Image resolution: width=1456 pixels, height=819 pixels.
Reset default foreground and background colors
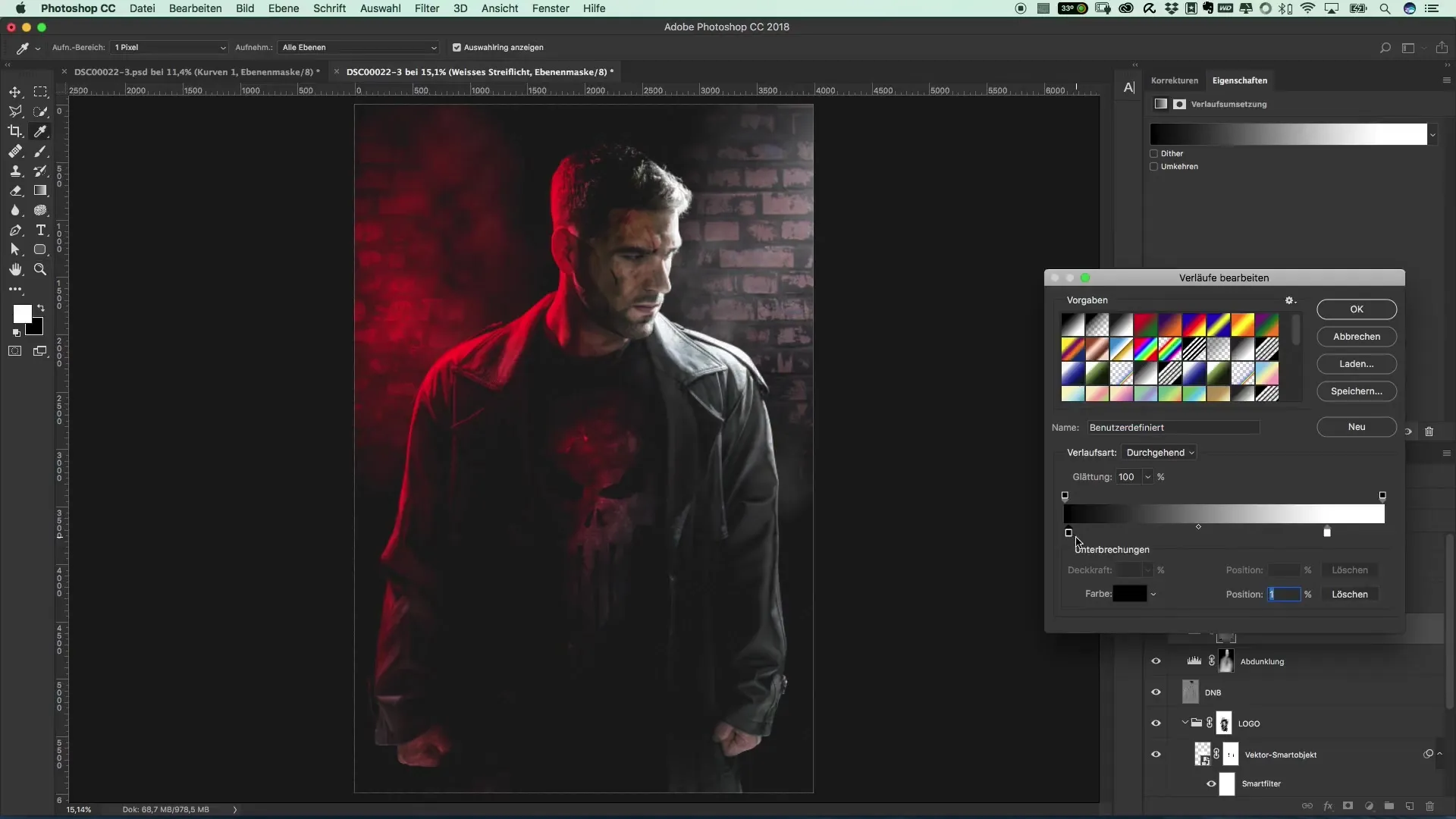pyautogui.click(x=17, y=332)
